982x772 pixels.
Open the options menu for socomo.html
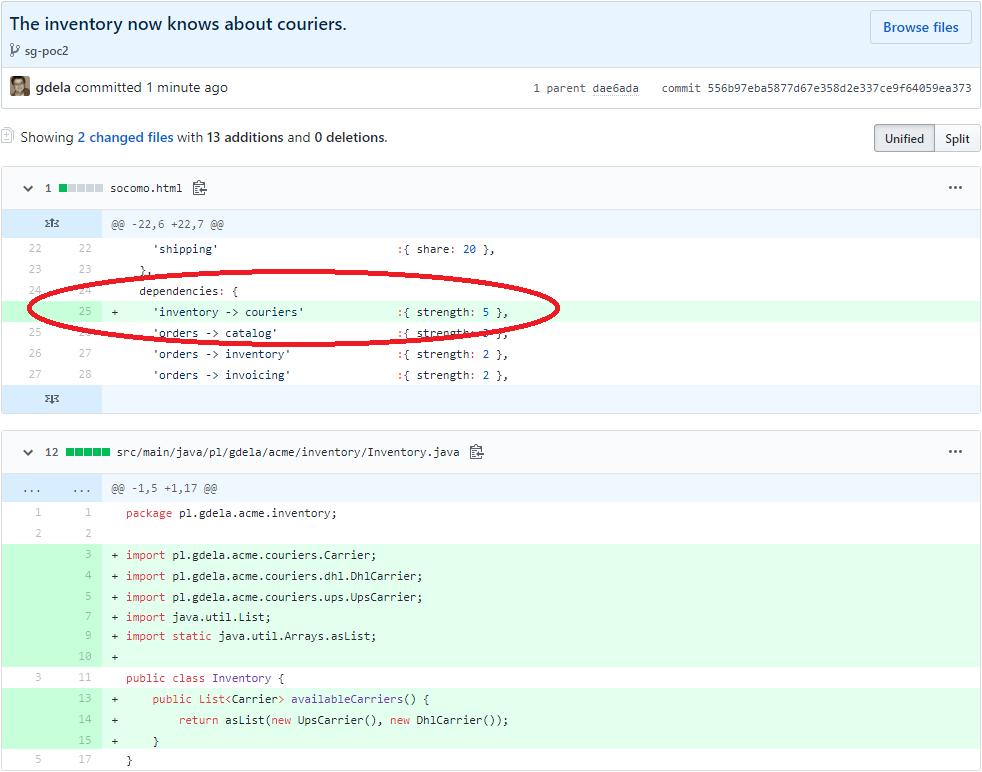pos(955,187)
